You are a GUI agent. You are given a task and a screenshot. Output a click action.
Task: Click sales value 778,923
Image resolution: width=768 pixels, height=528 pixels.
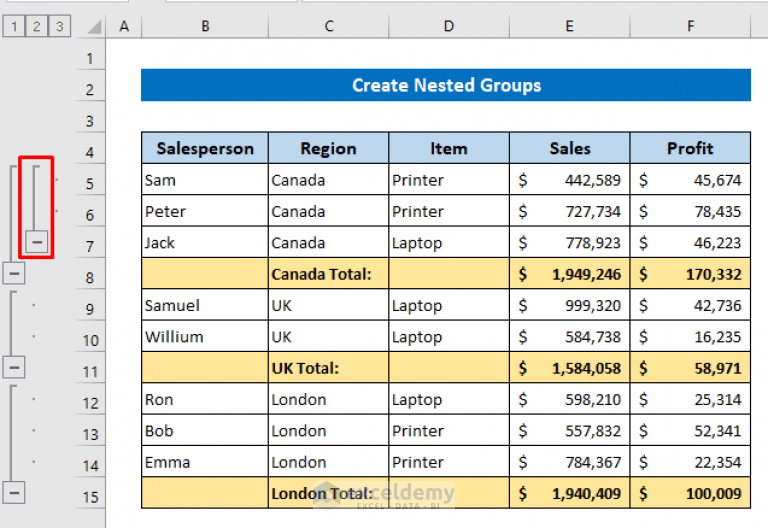570,242
